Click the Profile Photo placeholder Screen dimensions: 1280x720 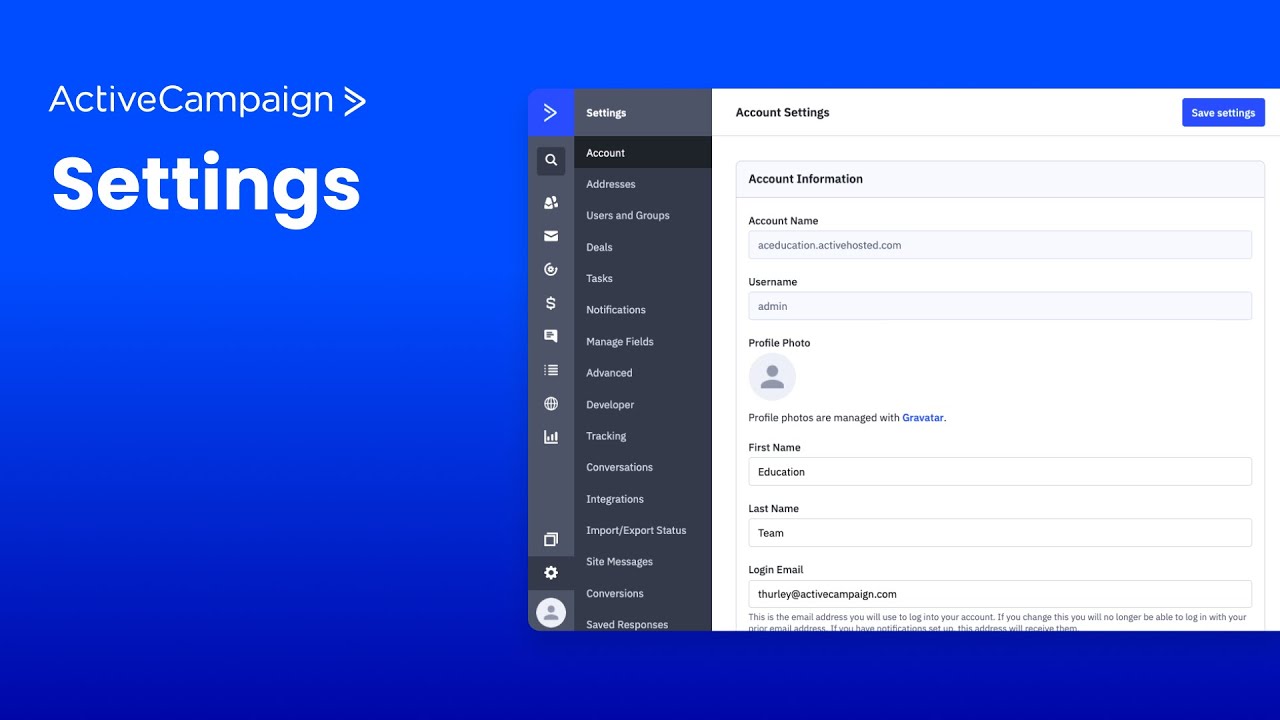(772, 377)
